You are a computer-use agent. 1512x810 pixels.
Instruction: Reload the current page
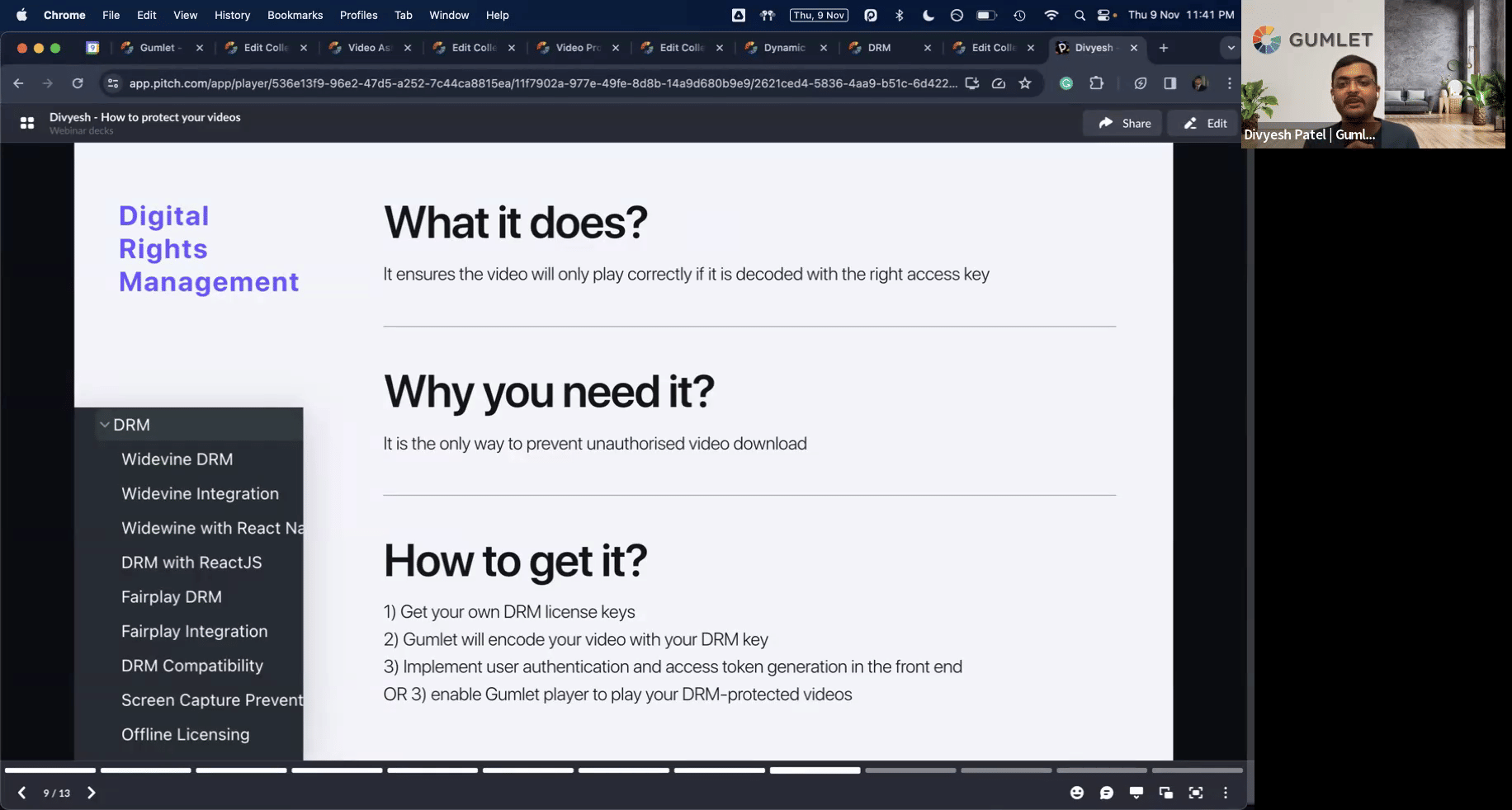click(78, 83)
